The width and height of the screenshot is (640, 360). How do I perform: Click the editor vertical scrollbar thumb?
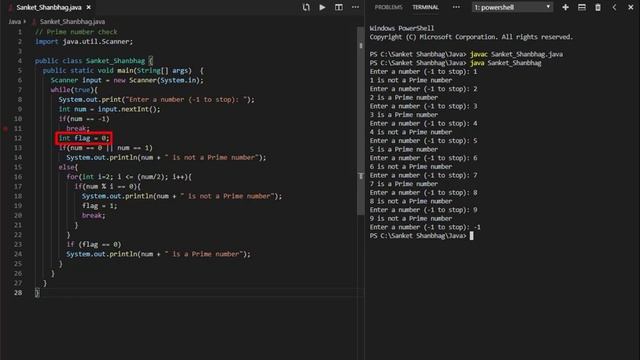(x=360, y=121)
